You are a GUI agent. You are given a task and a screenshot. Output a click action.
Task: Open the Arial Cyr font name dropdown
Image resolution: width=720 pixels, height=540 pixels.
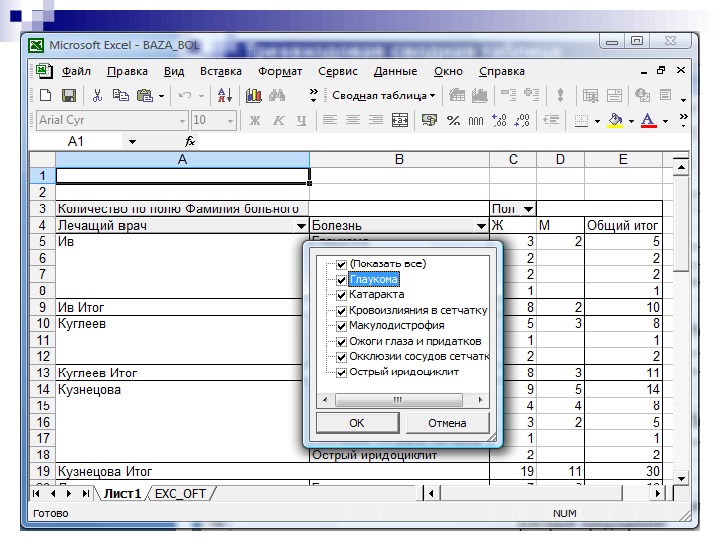tap(182, 121)
